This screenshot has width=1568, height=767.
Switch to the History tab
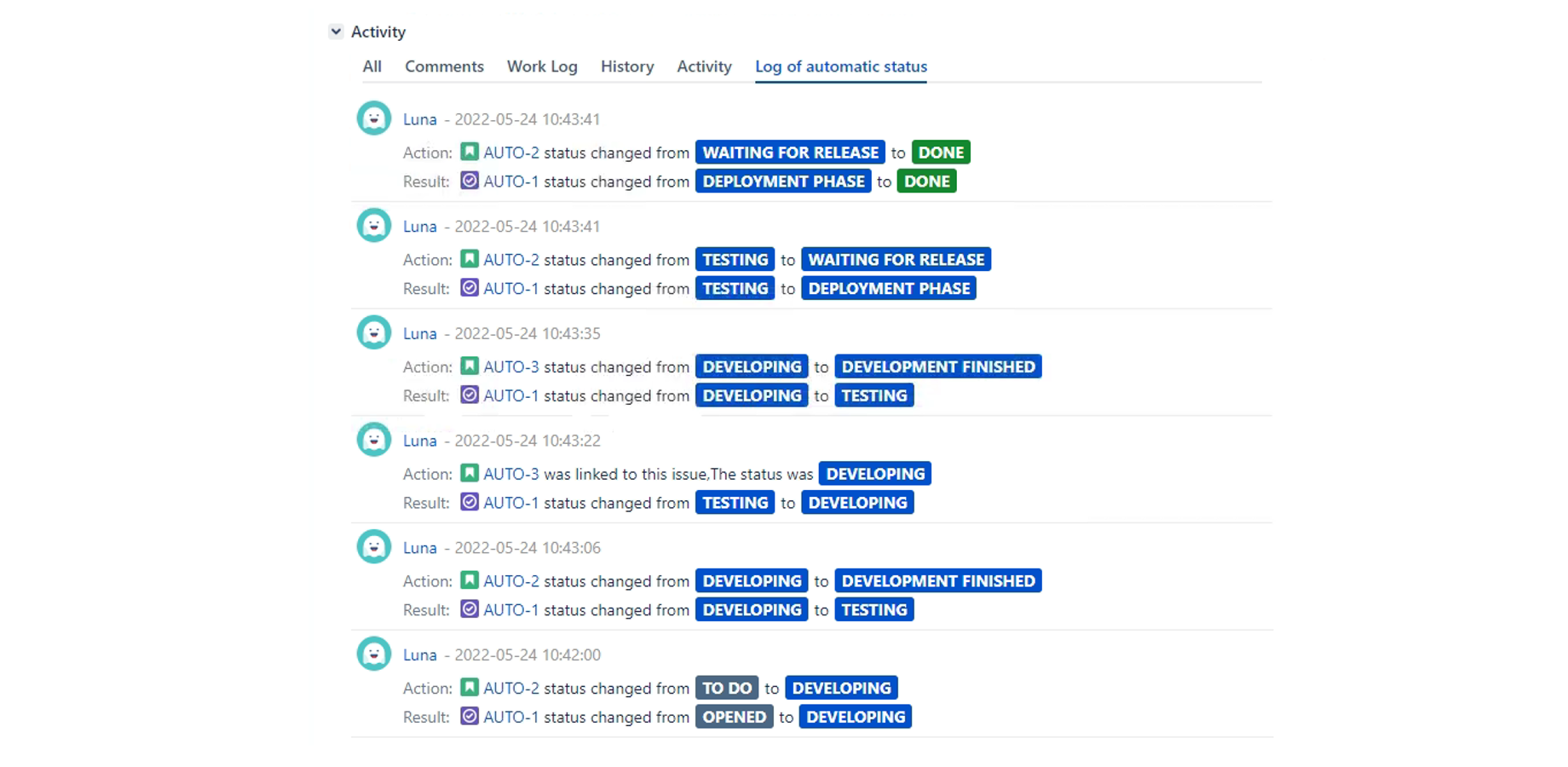click(x=627, y=66)
